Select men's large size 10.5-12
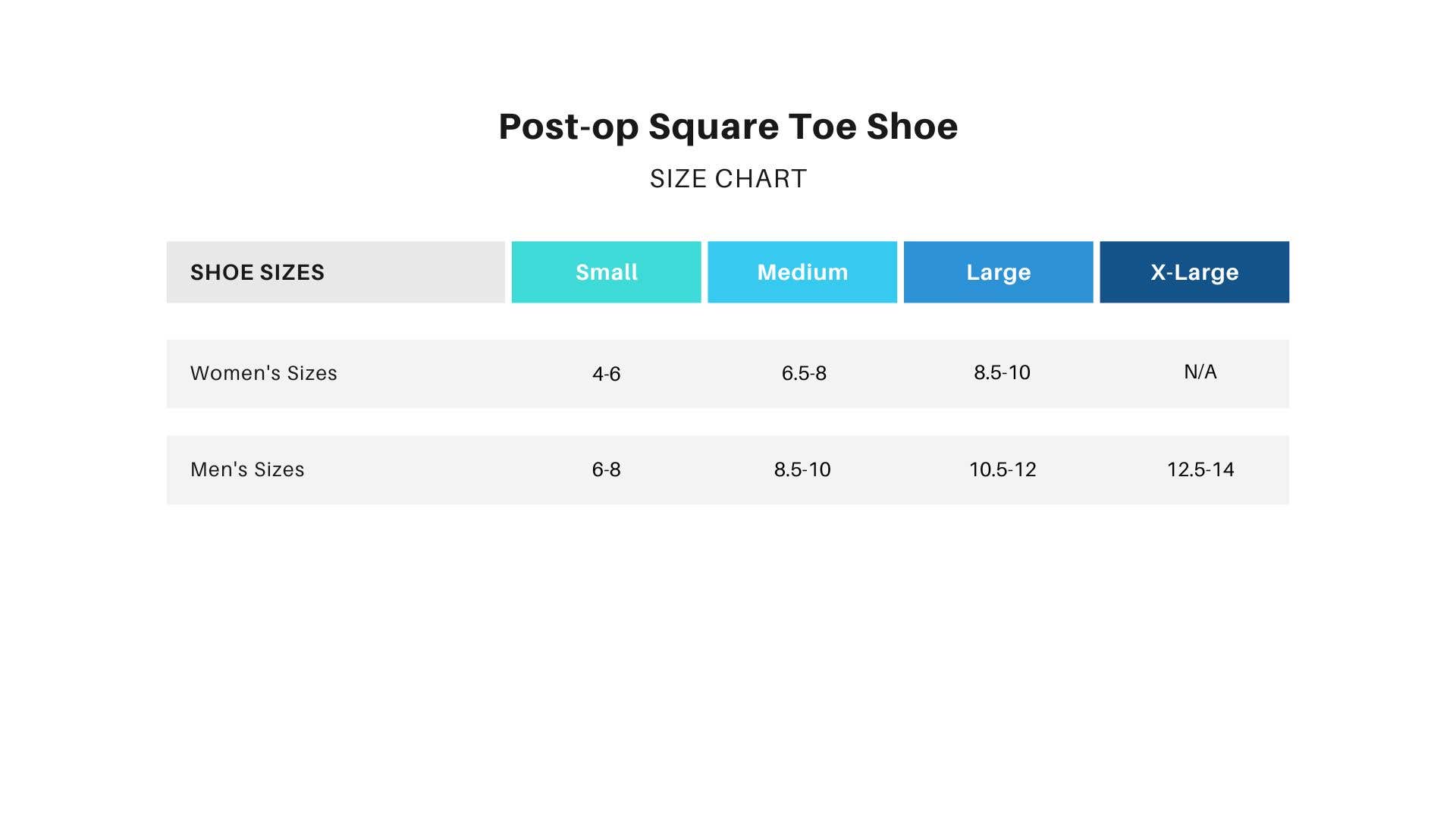Screen dimensions: 1456x819 (1003, 469)
